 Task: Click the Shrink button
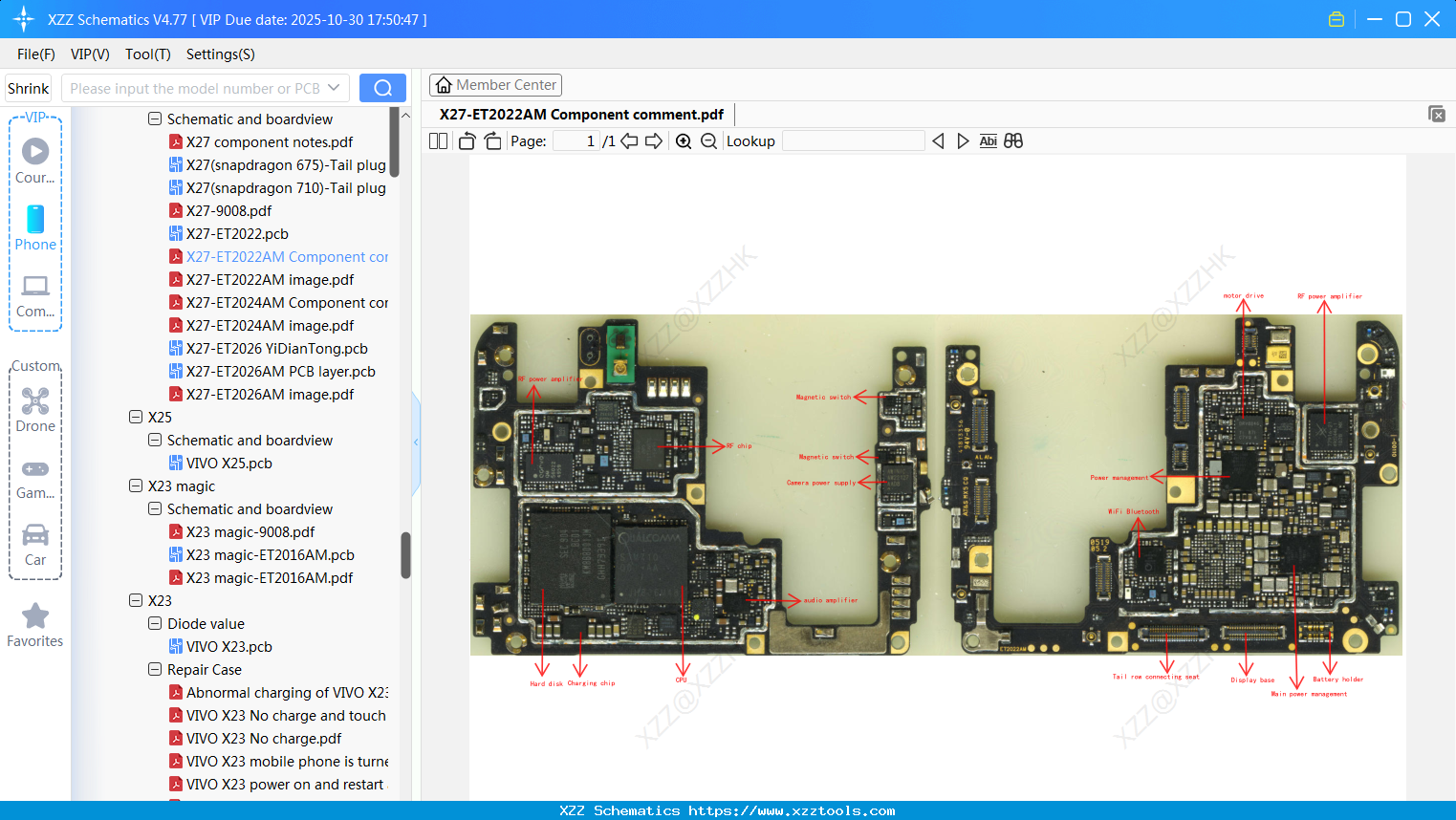(x=27, y=87)
